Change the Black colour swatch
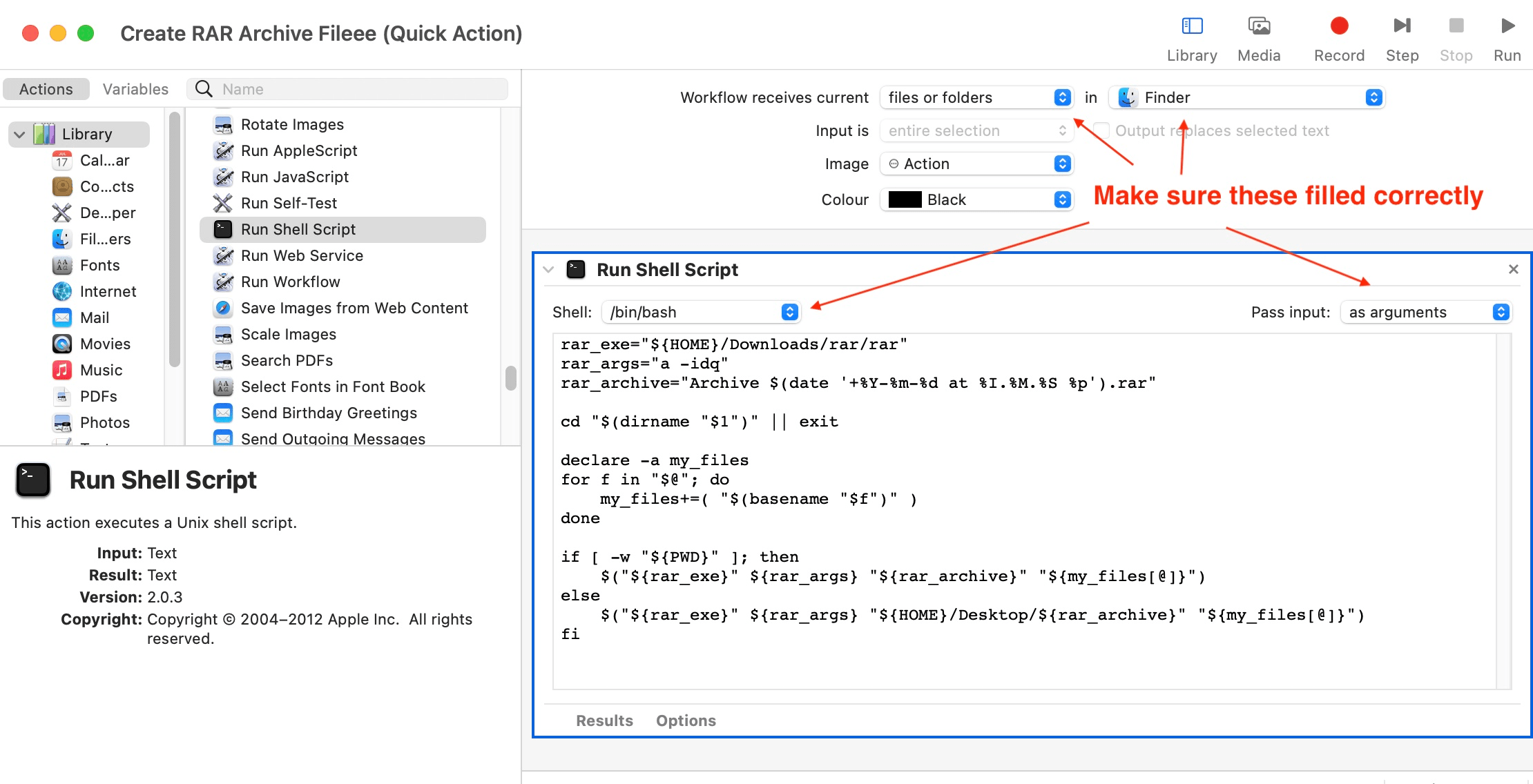Image resolution: width=1533 pixels, height=784 pixels. pyautogui.click(x=976, y=199)
